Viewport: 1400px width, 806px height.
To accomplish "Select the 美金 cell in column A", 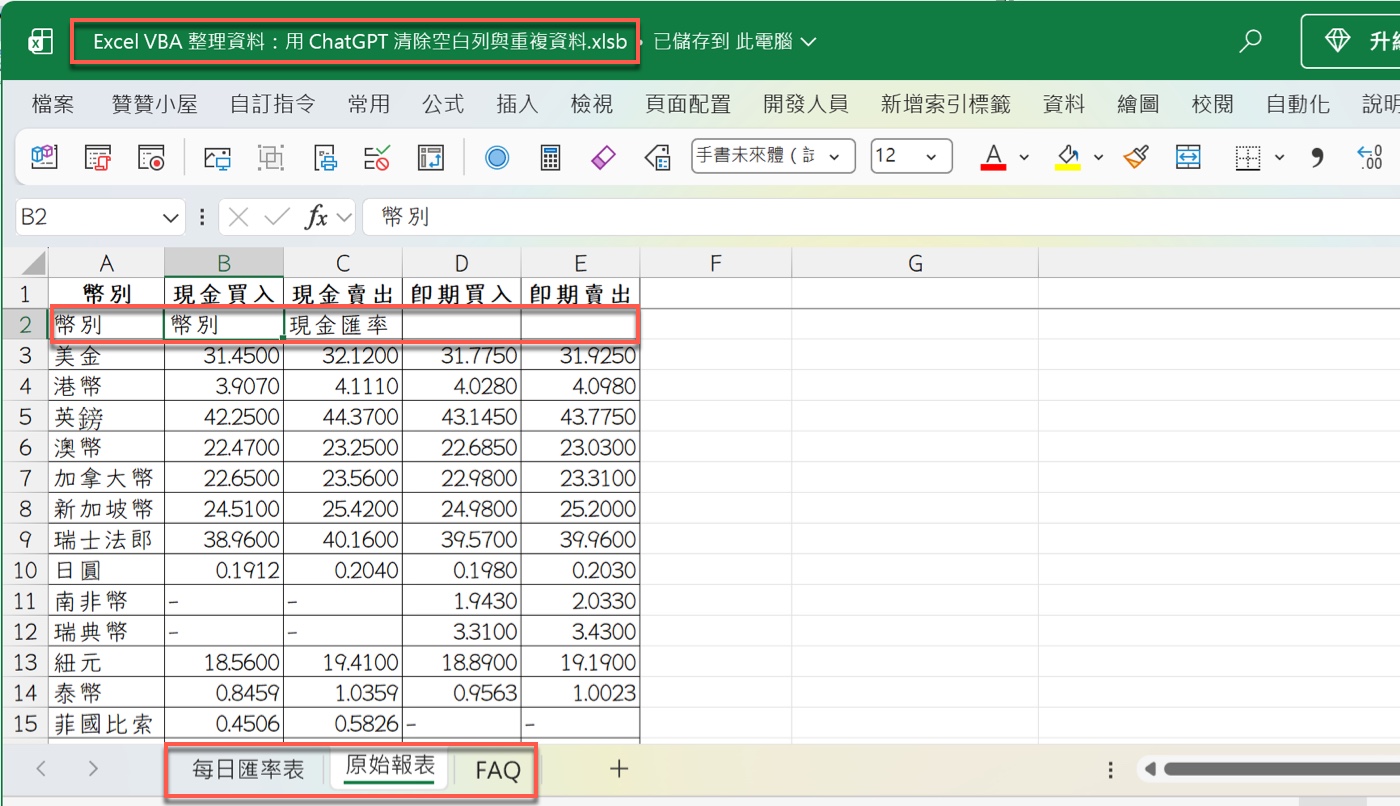I will [106, 356].
